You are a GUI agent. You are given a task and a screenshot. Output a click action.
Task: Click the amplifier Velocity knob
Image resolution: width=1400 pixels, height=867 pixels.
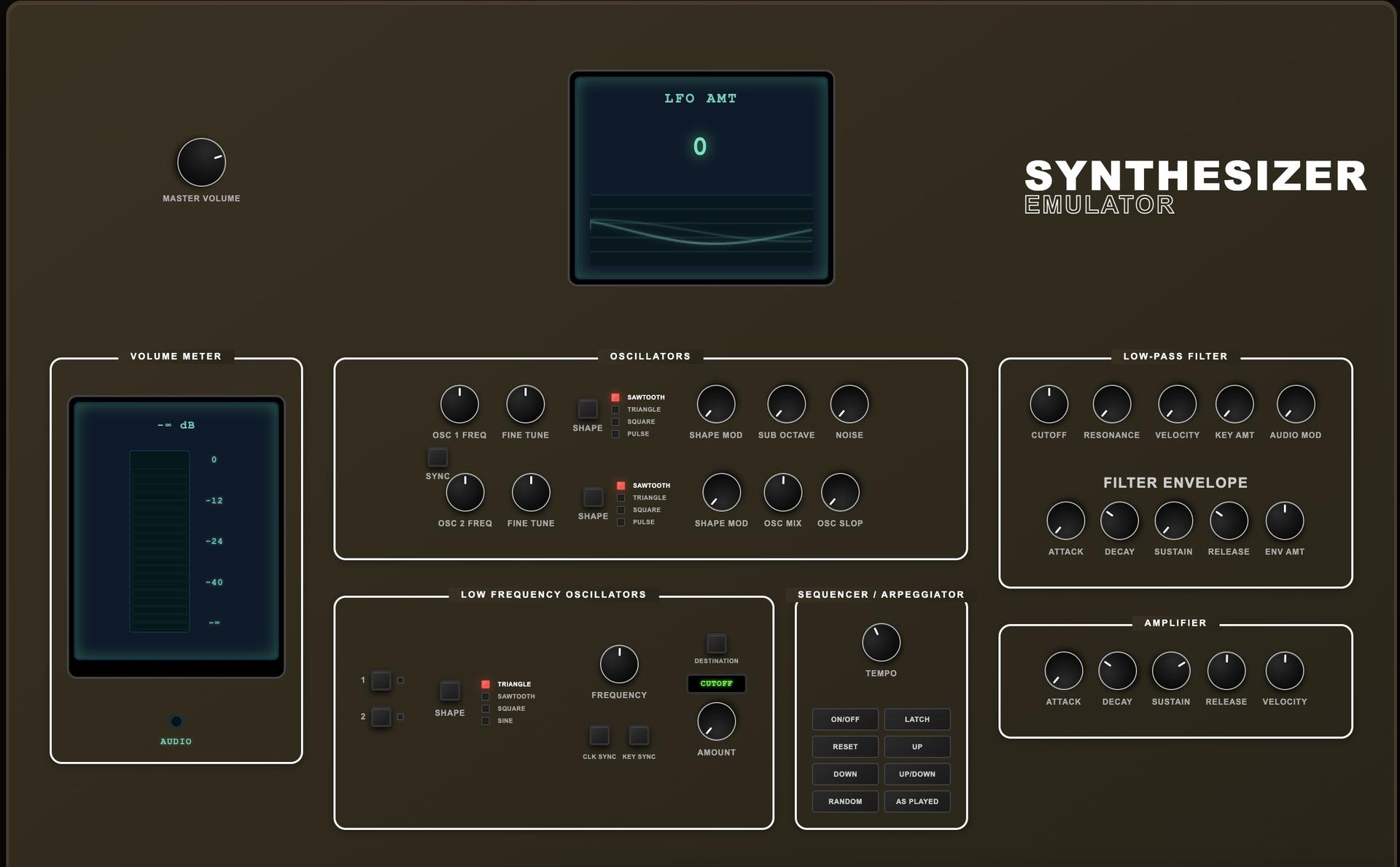click(1285, 671)
